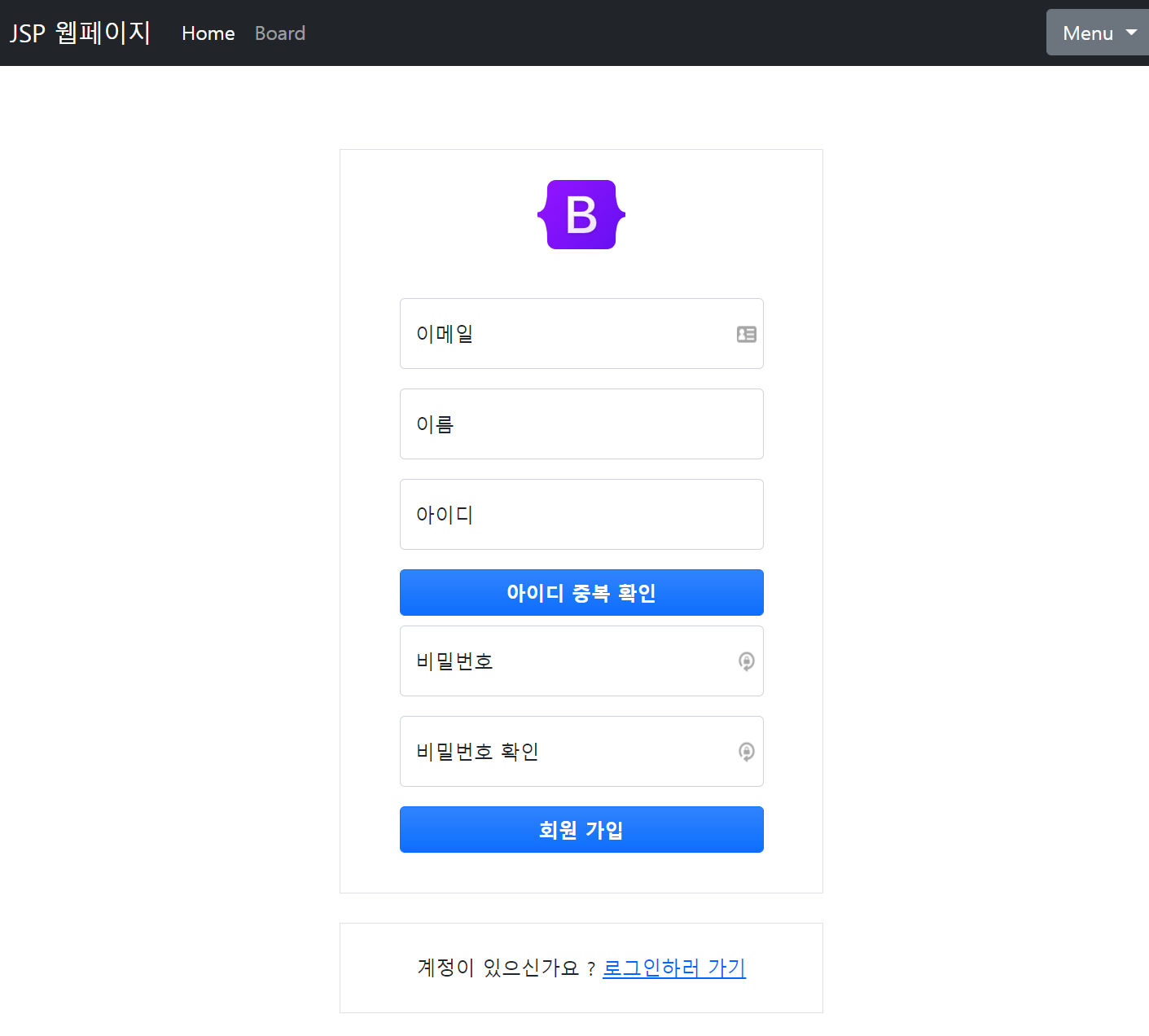This screenshot has height=1036, width=1149.
Task: Click JSP 웹페이지 brand title
Action: 80,33
